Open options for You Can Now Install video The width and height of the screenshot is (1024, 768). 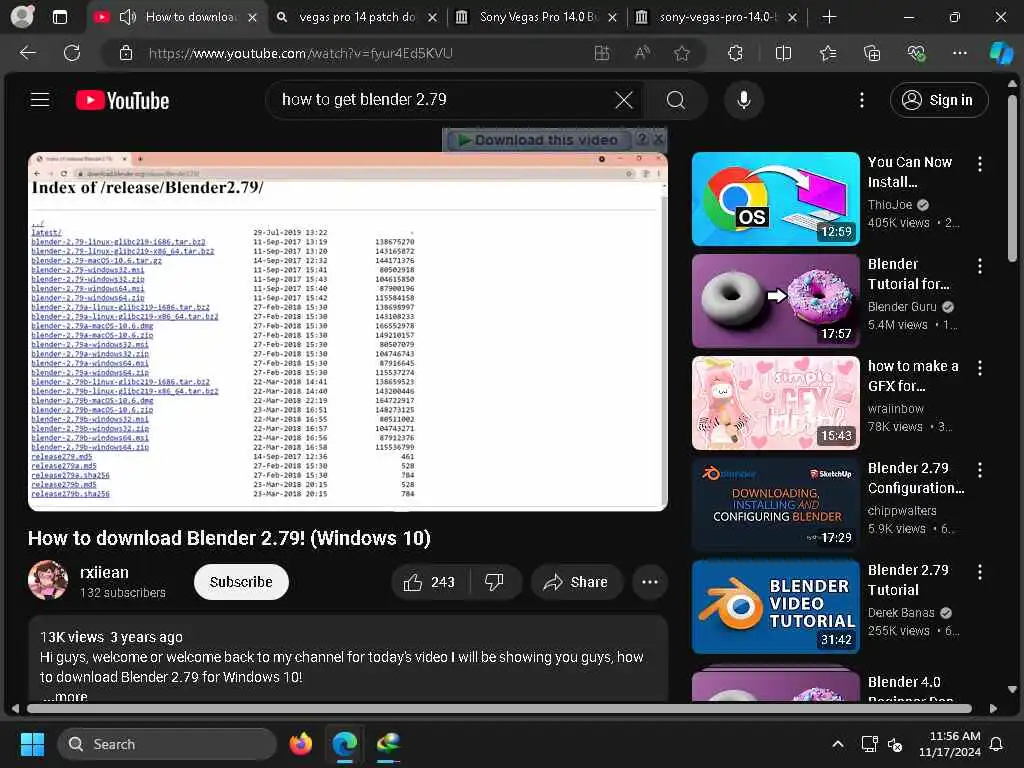click(980, 164)
